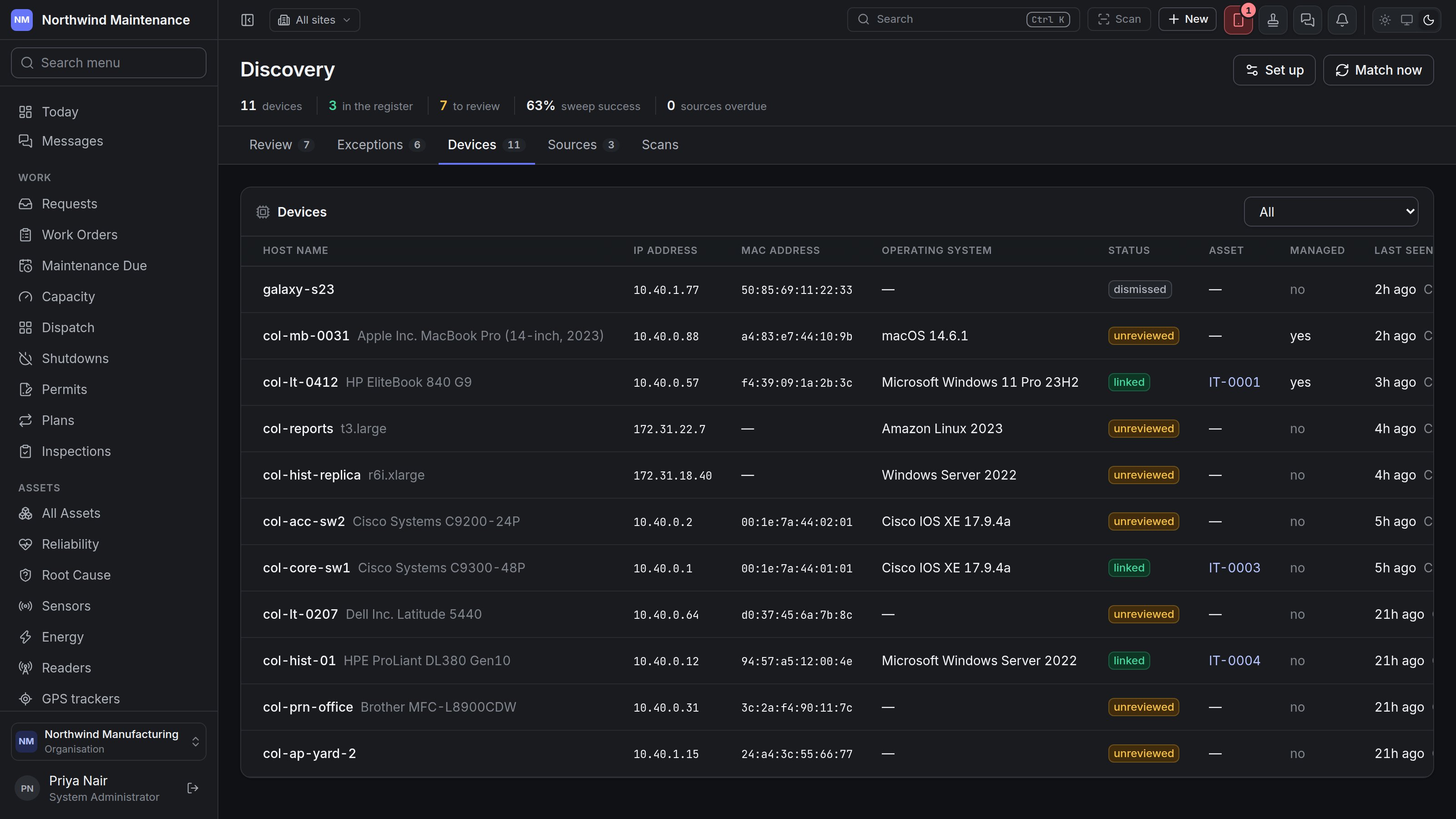Viewport: 1456px width, 819px height.
Task: Open Sensors page
Action: [x=109, y=606]
